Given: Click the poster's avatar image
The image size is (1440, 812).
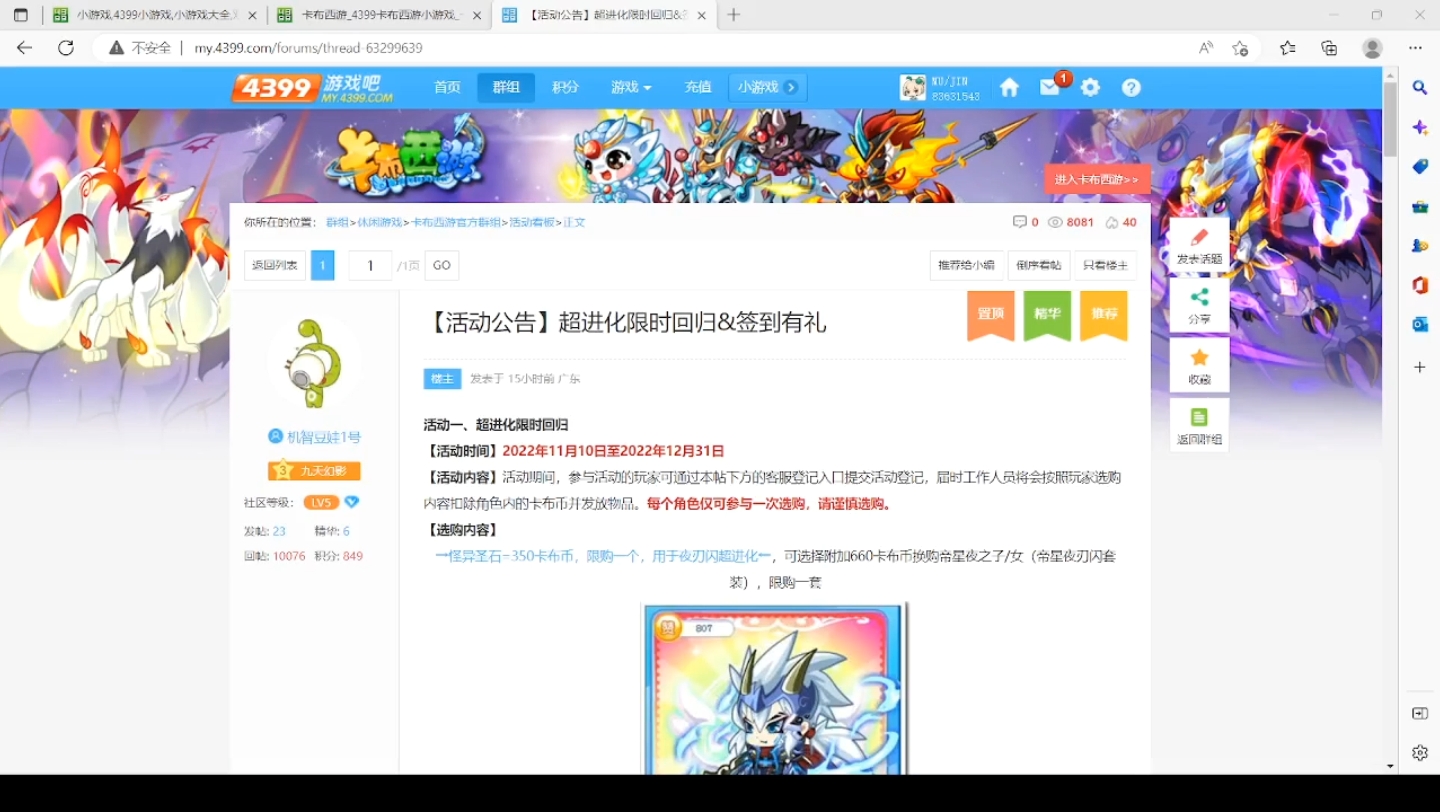Looking at the screenshot, I should 314,363.
